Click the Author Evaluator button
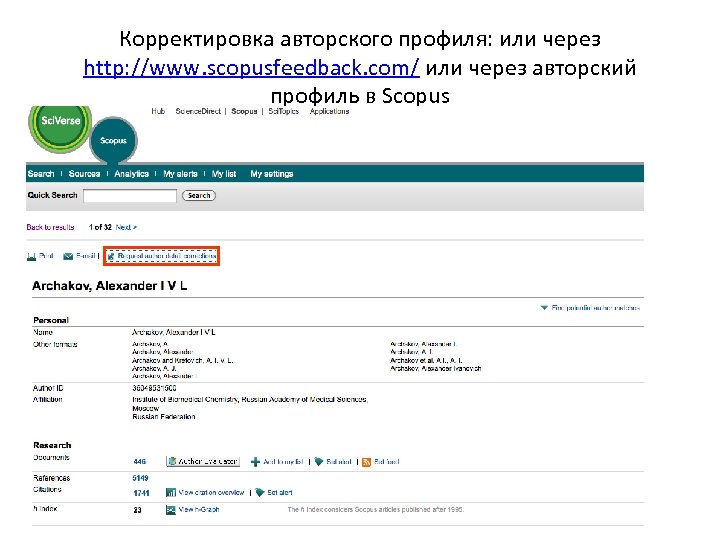This screenshot has height=540, width=720. [202, 461]
